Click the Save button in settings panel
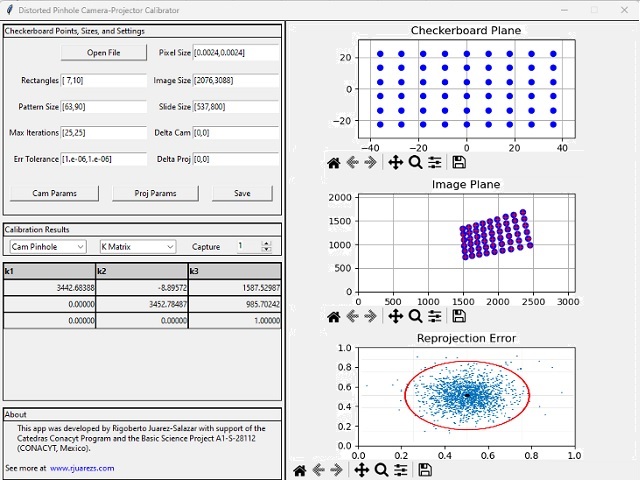 coord(242,193)
